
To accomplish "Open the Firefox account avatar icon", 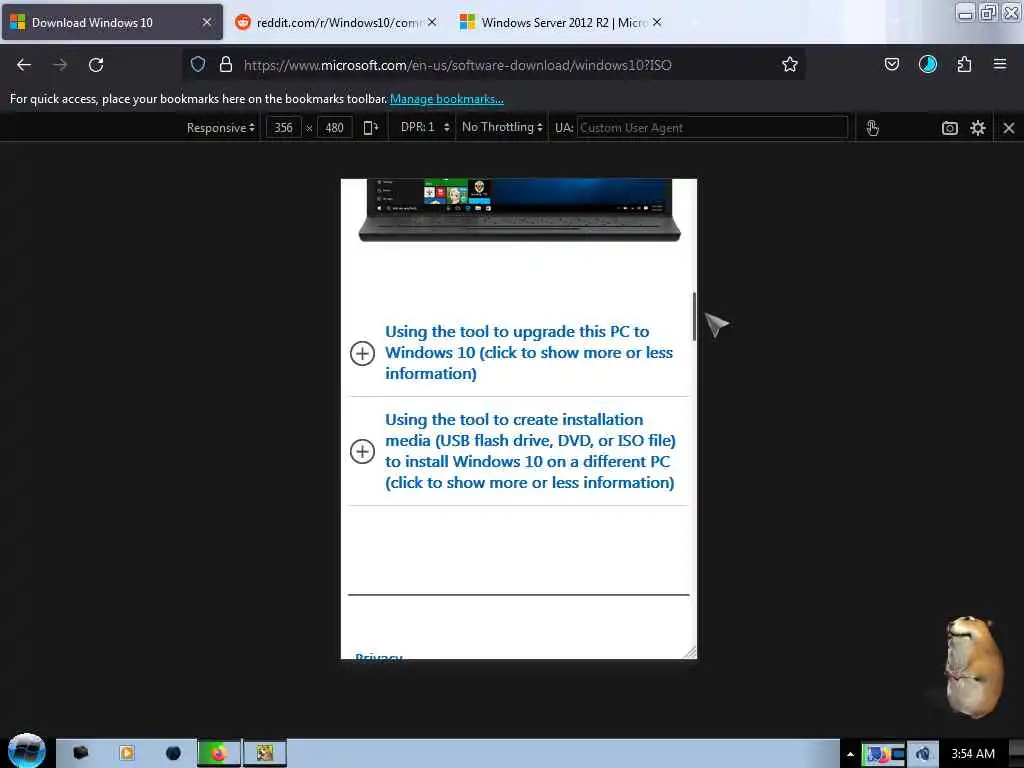I will point(927,64).
